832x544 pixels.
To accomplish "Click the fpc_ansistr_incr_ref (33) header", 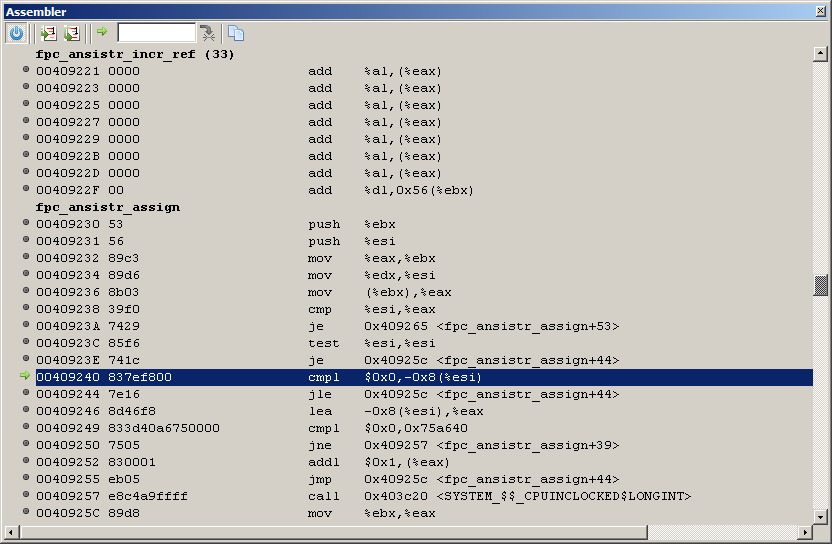I will click(x=135, y=54).
